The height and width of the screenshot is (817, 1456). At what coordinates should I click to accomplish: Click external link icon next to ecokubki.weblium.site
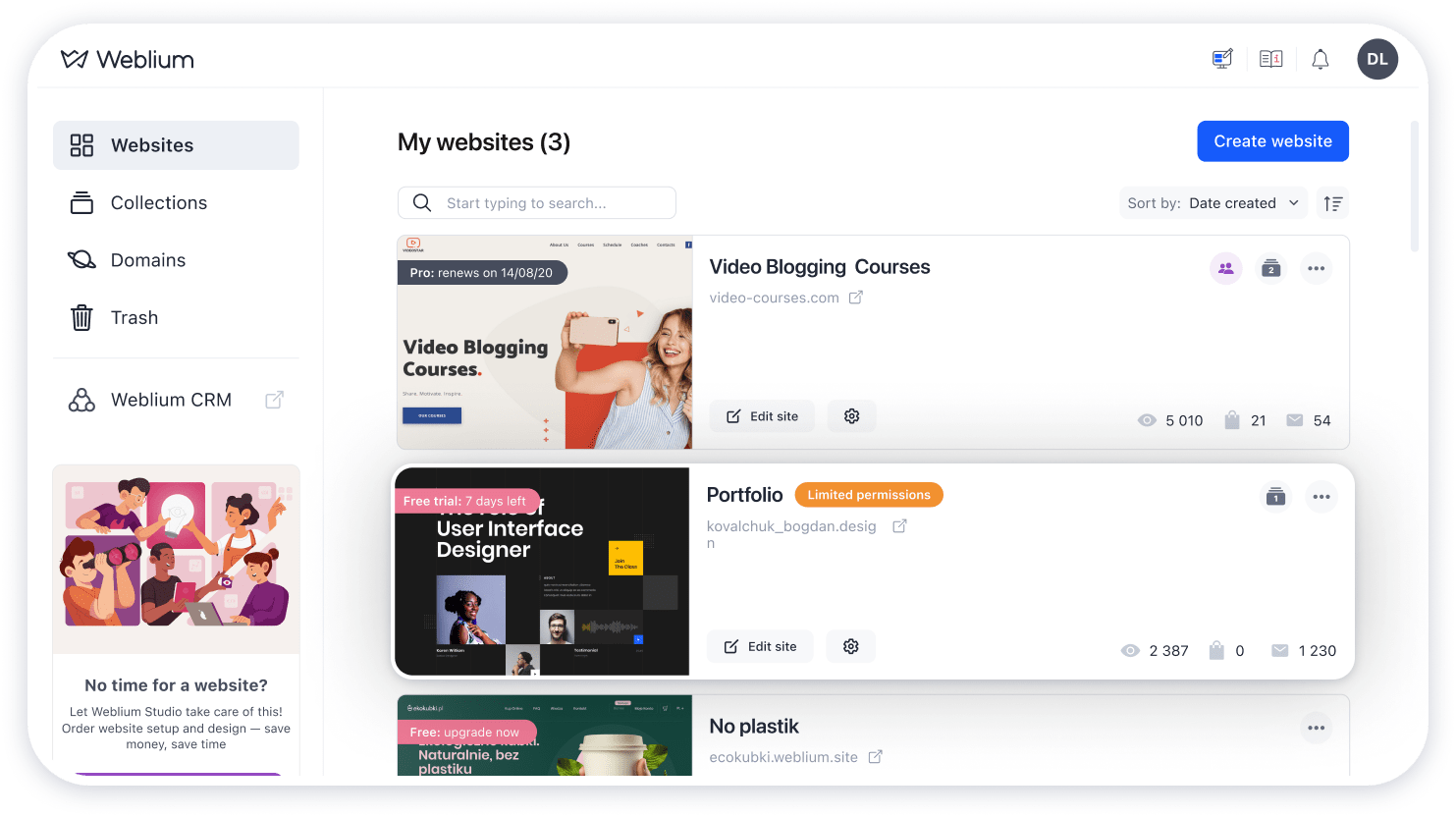click(876, 757)
